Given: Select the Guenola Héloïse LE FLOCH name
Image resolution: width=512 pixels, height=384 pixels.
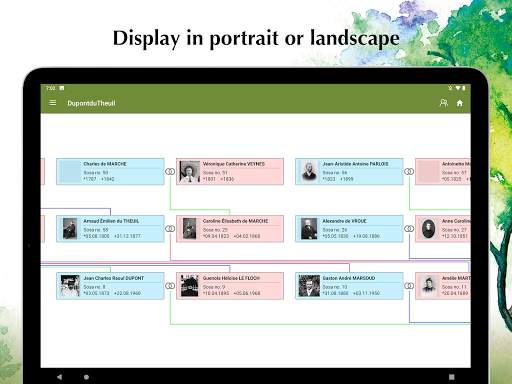Looking at the screenshot, I should click(x=231, y=278).
